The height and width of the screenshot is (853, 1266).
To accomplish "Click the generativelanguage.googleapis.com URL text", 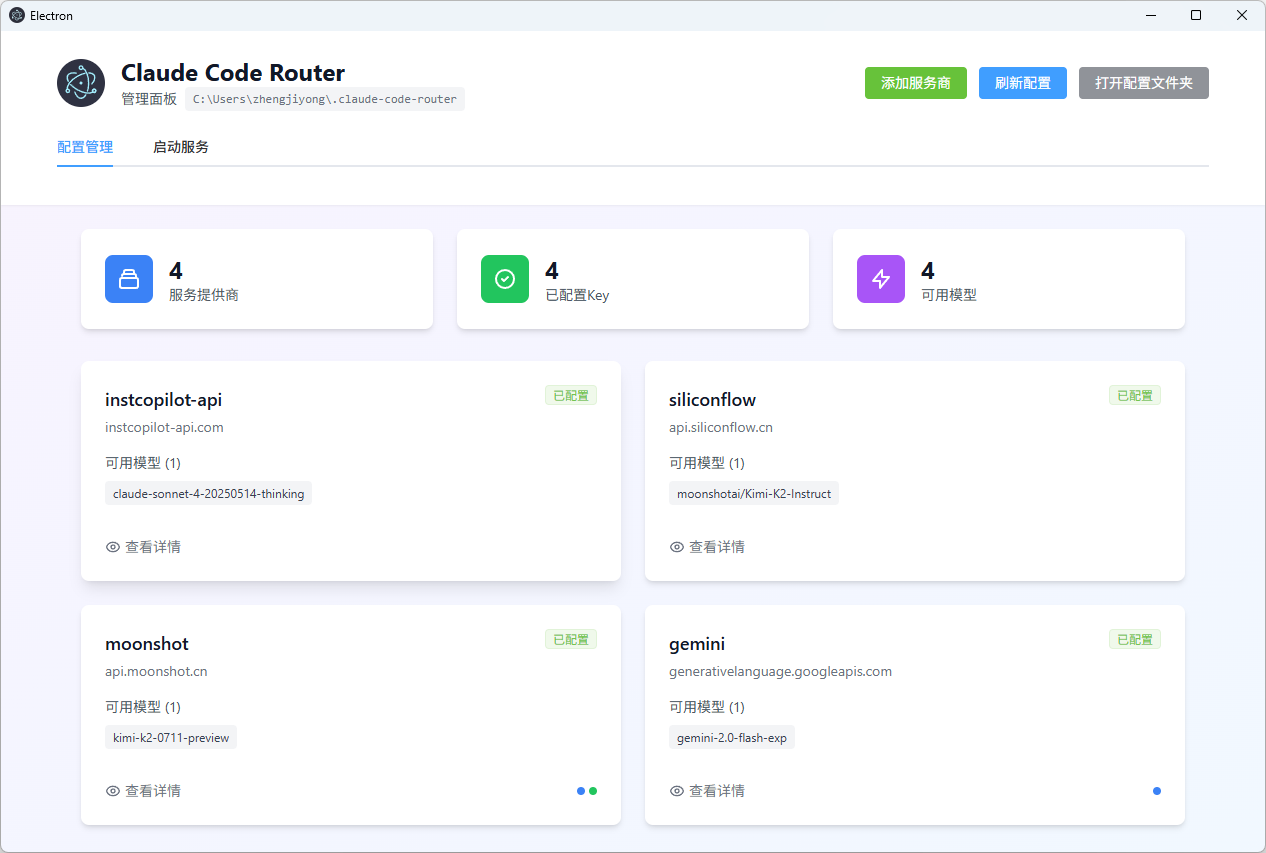I will click(780, 671).
